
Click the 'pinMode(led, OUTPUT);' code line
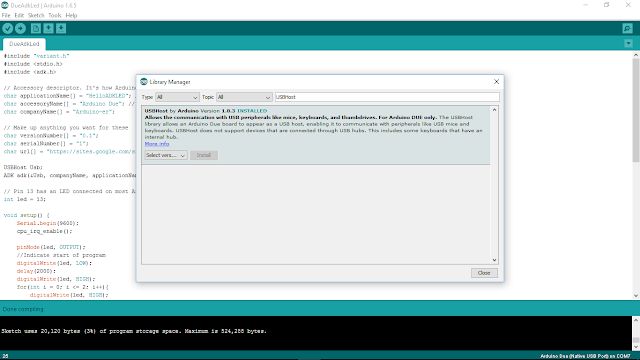[x=51, y=247]
